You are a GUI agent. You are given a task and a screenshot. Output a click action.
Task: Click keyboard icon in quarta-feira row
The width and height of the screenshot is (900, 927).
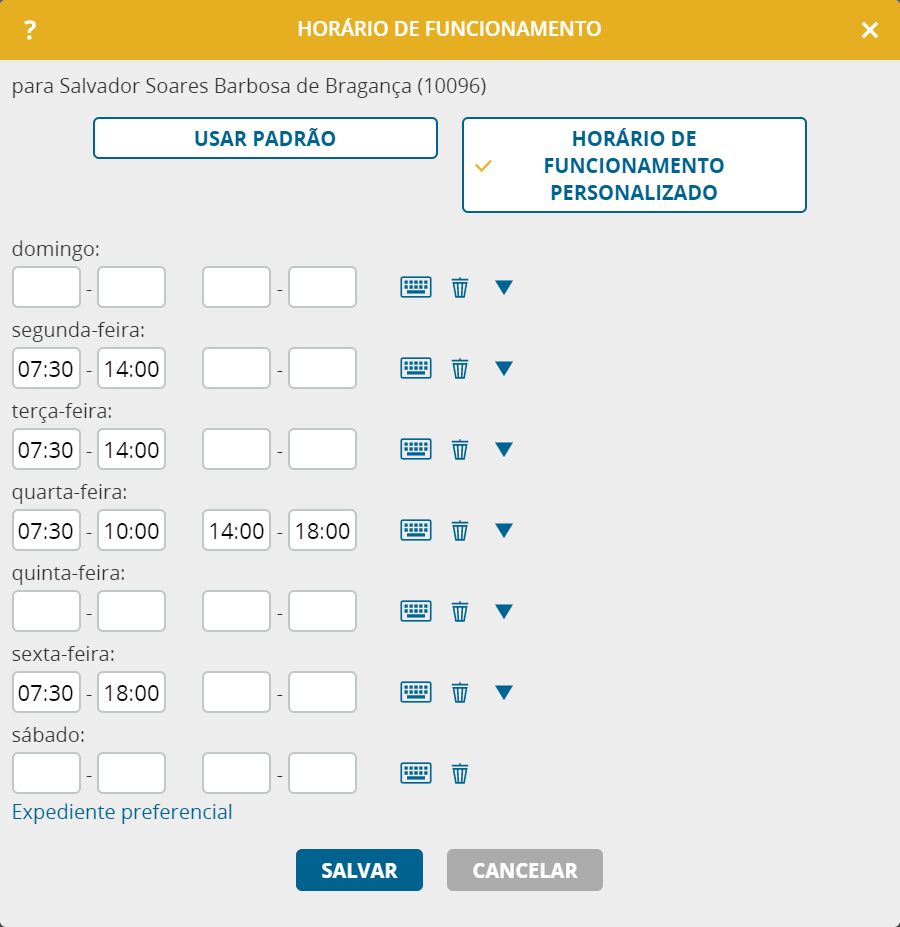tap(416, 530)
